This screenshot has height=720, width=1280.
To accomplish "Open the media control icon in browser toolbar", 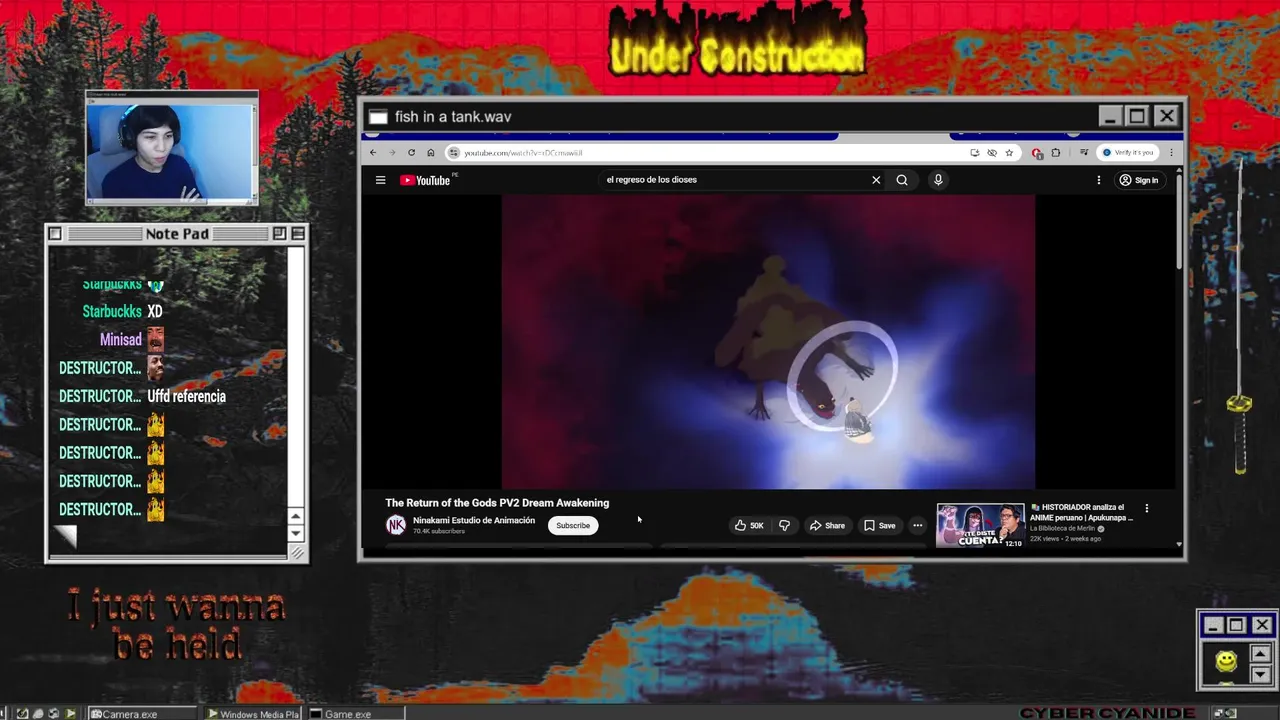I will tap(1083, 153).
